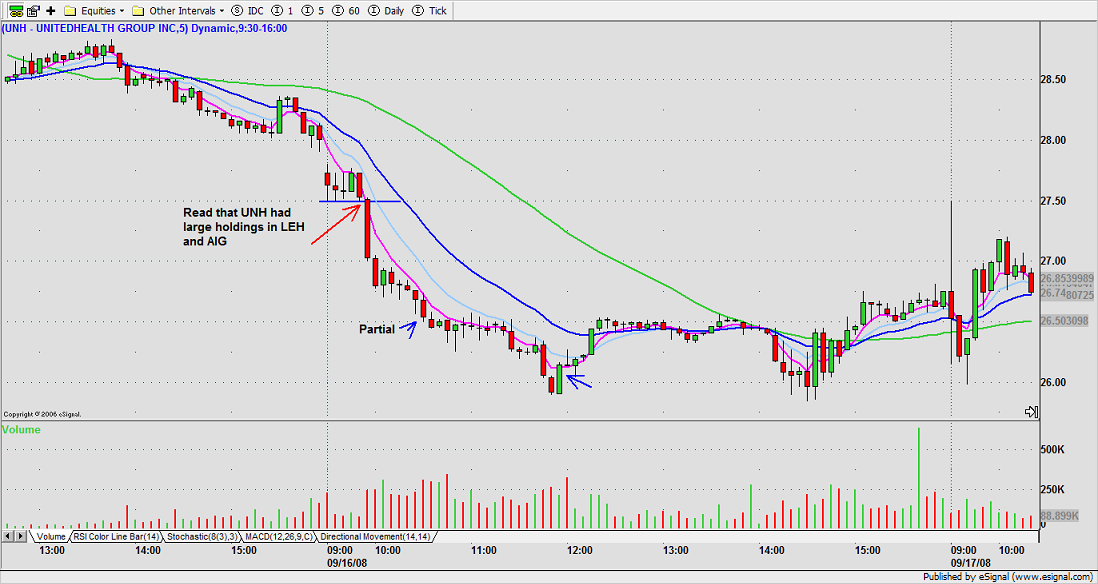Switch to the 1-minute interval

pos(282,11)
